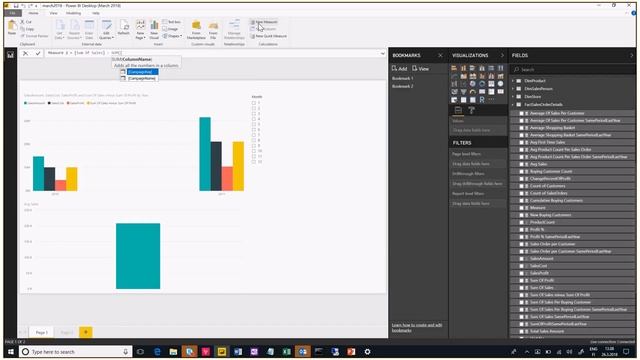Expand the formula bar with chevron
The height and width of the screenshot is (360, 640).
click(x=382, y=53)
